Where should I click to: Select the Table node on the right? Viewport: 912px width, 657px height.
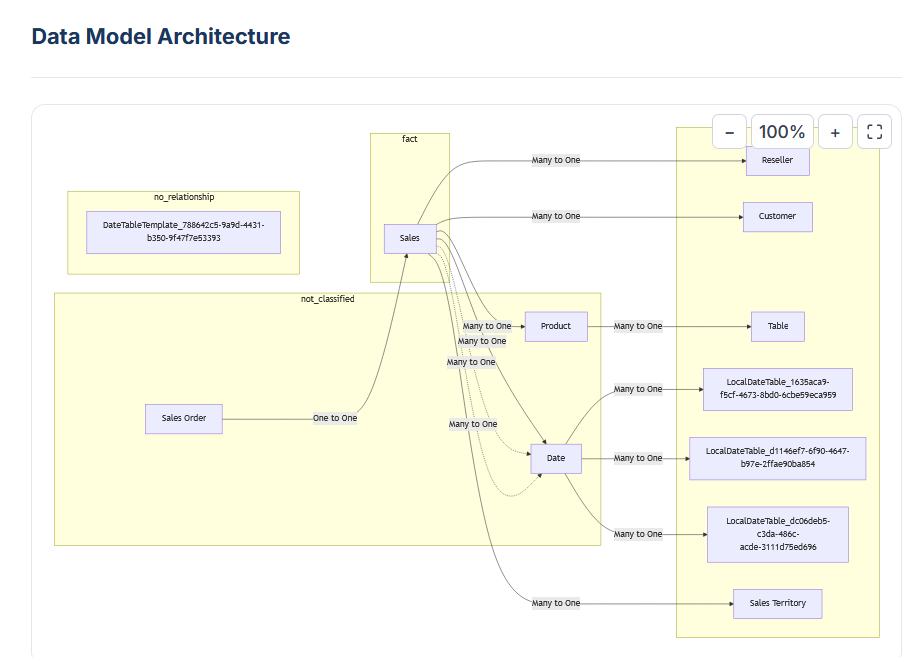point(777,325)
